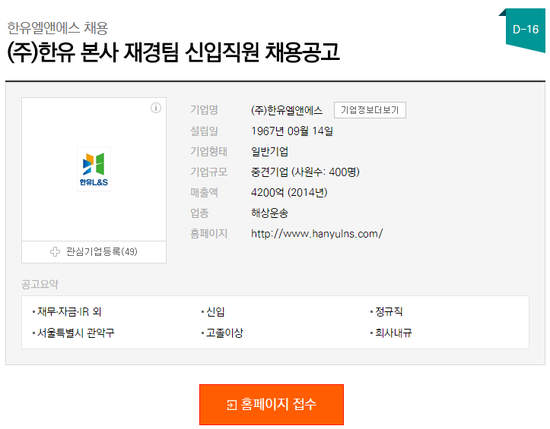
Task: Register interest via 관심기업등록(49)
Action: coord(94,252)
